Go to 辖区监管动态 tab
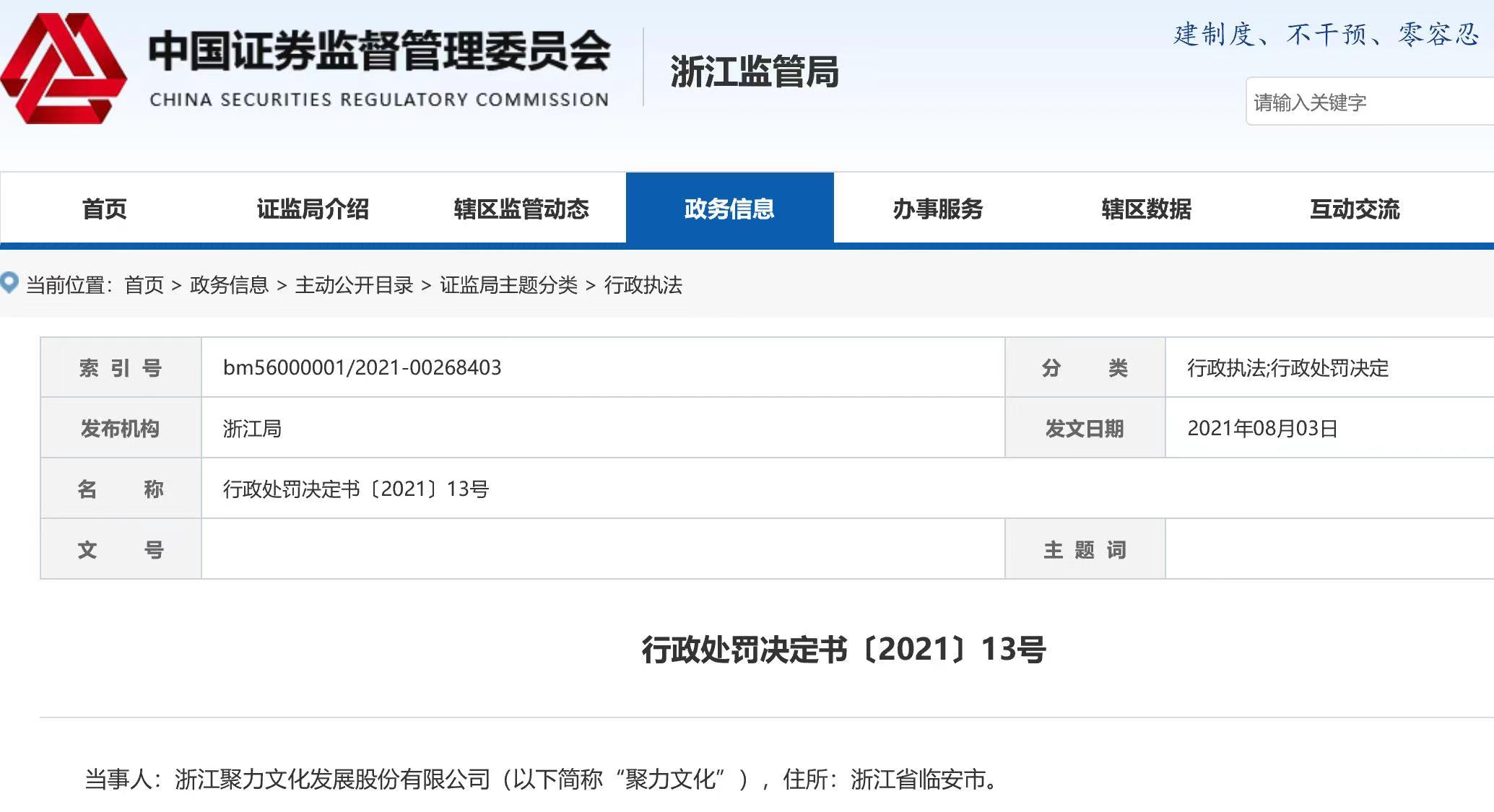The width and height of the screenshot is (1494, 812). click(521, 209)
